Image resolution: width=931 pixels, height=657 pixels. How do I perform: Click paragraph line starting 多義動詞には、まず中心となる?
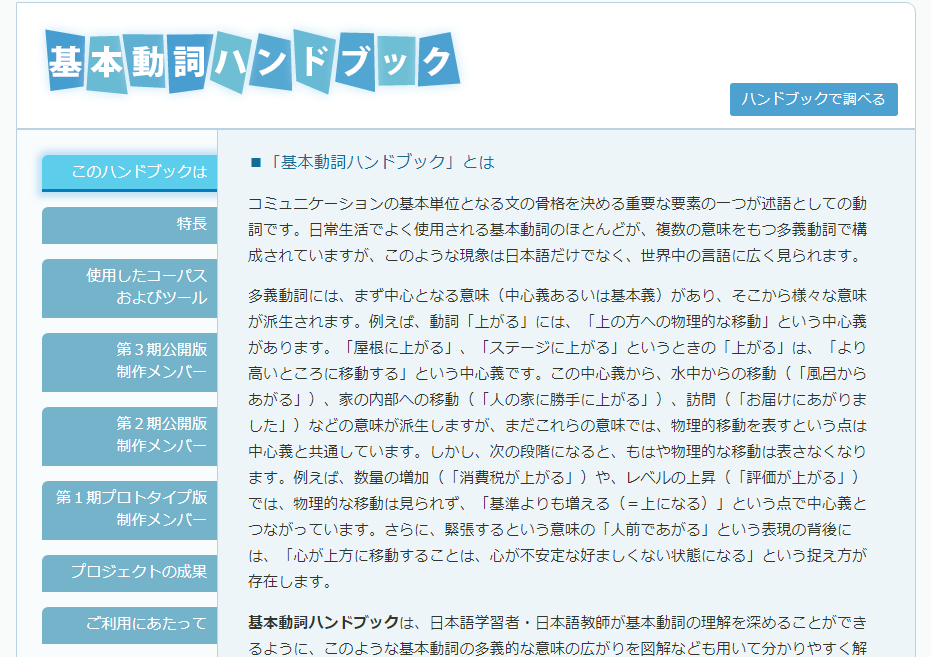(x=558, y=296)
